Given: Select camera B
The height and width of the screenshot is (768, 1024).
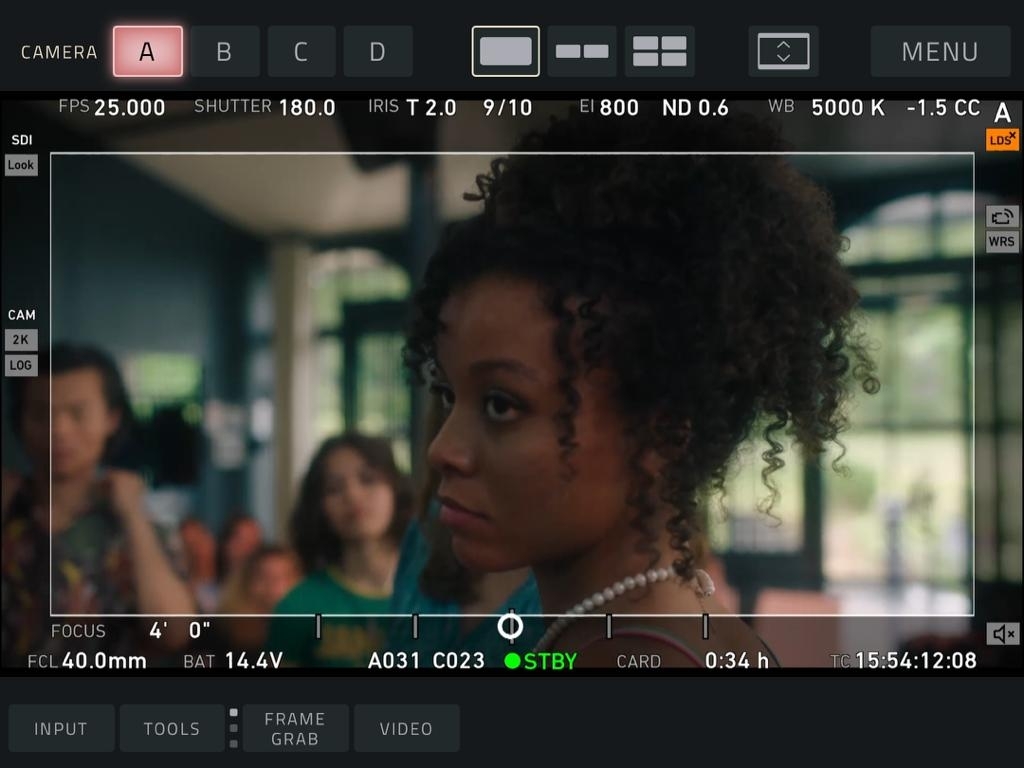Looking at the screenshot, I should click(224, 51).
